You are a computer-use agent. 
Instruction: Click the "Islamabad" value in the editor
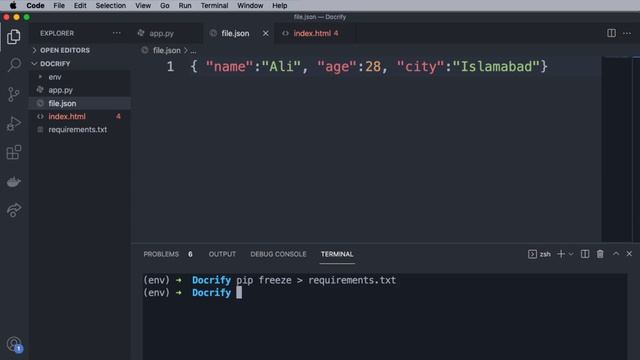497,66
